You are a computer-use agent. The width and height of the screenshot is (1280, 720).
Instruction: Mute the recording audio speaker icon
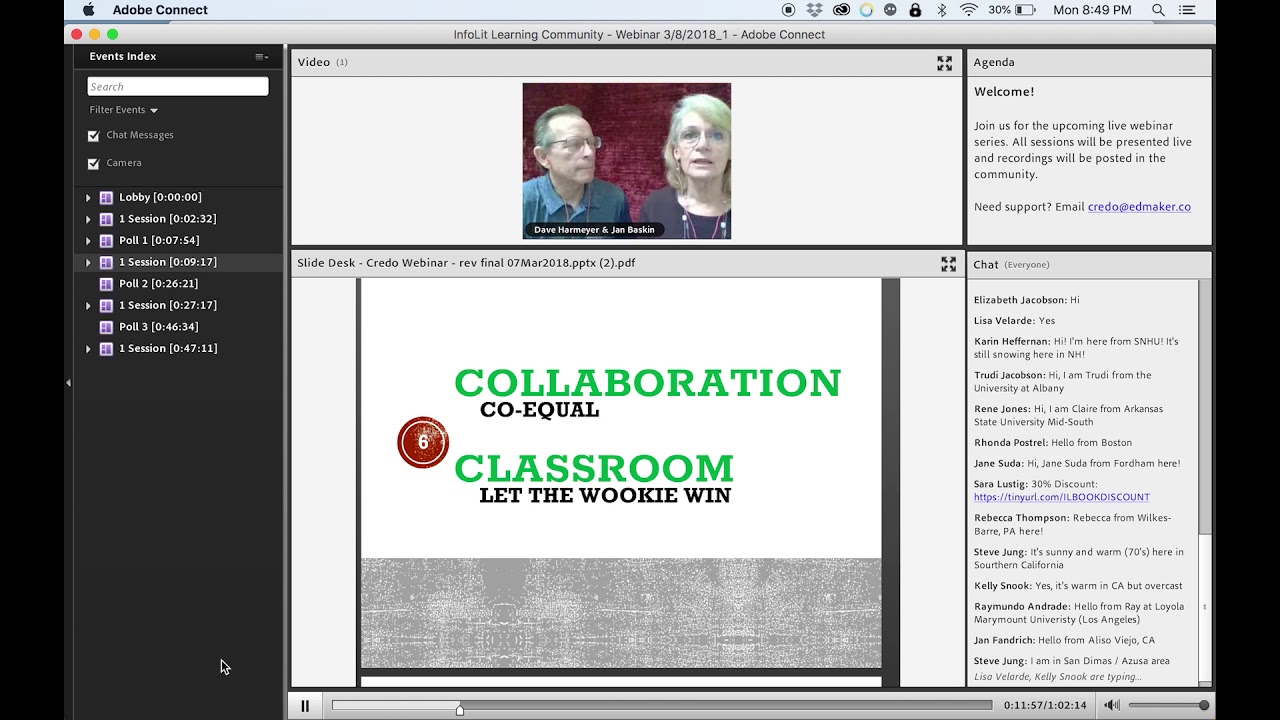pyautogui.click(x=1111, y=706)
